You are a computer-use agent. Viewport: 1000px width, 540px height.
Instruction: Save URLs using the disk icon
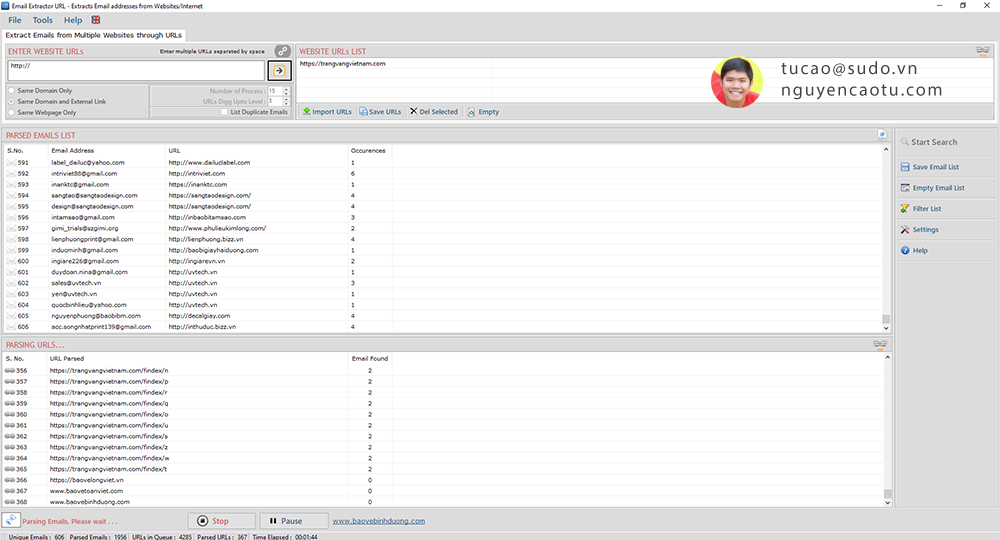(x=380, y=112)
